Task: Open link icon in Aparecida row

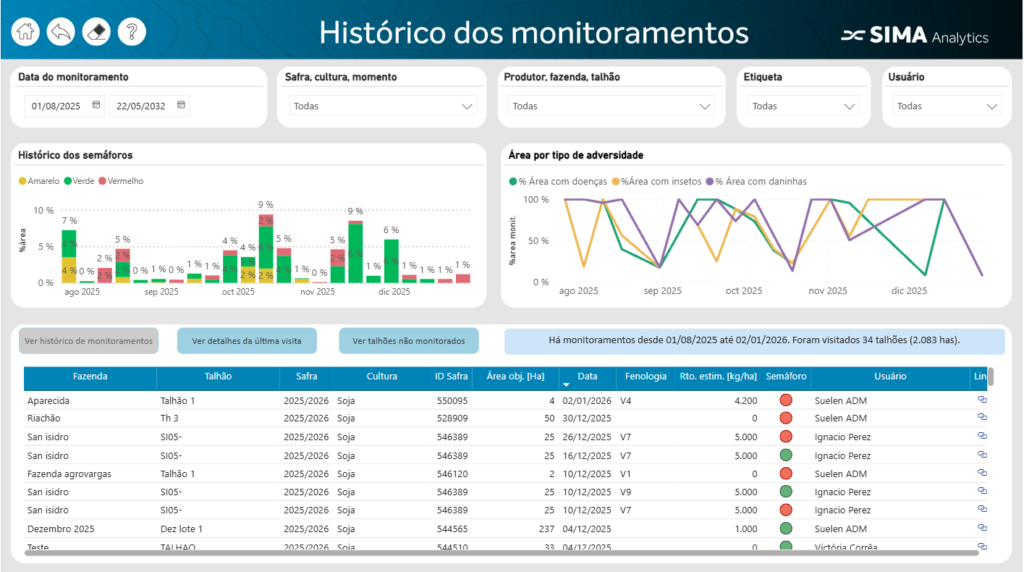Action: 982,400
